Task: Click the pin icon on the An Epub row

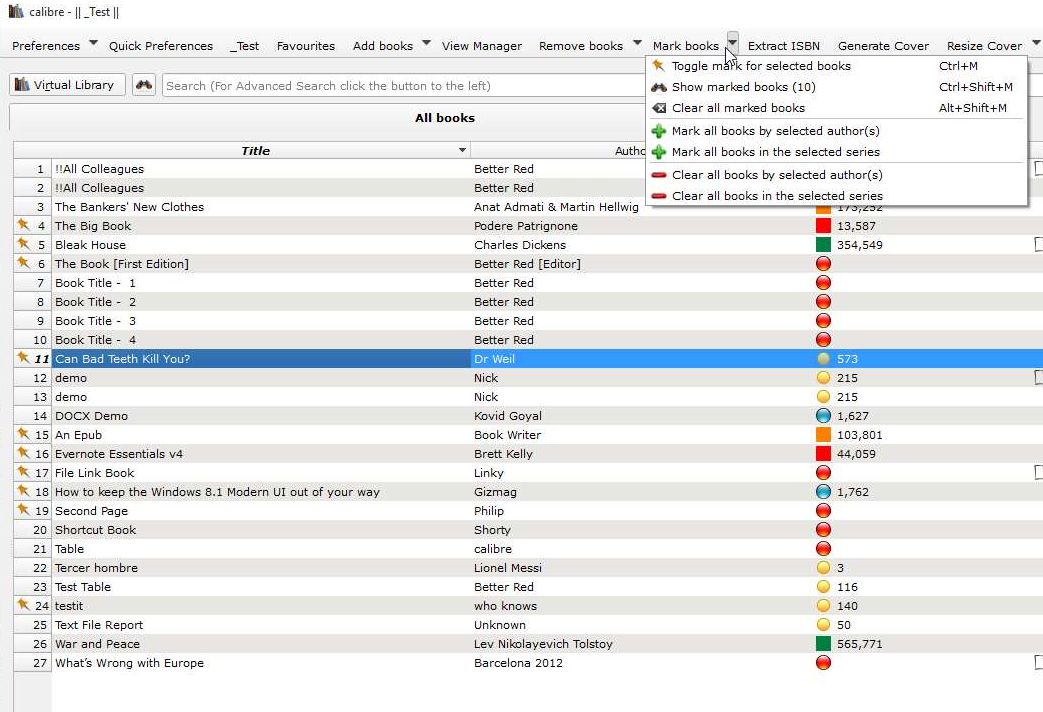Action: click(23, 434)
